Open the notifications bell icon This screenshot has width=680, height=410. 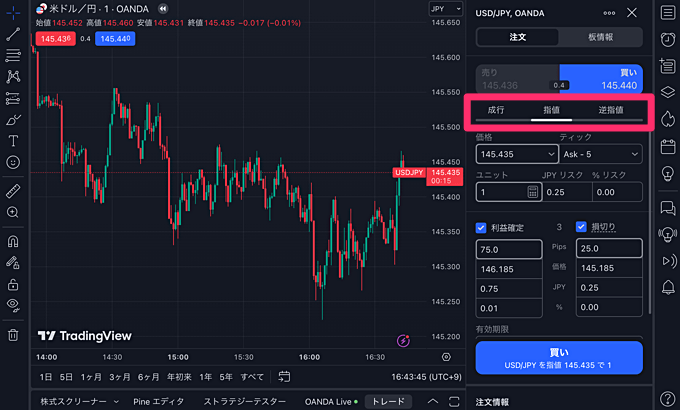pos(668,287)
